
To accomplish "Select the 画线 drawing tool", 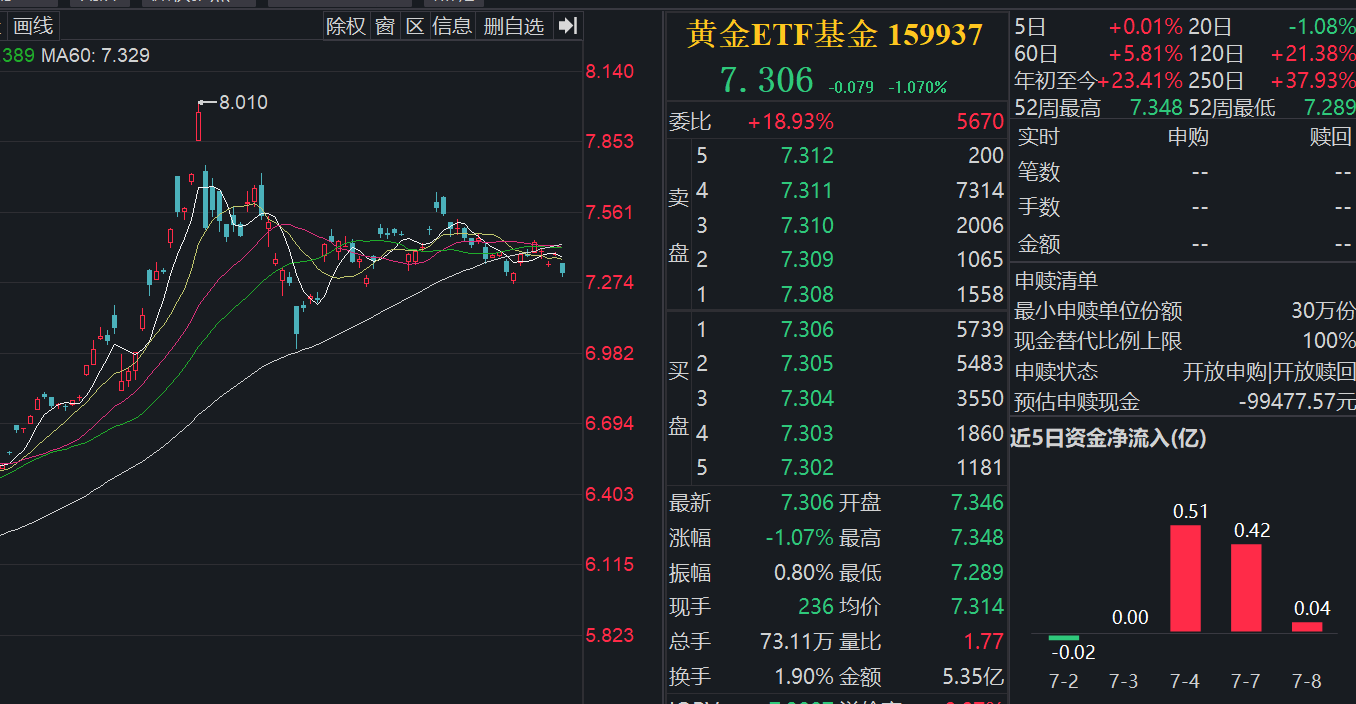I will pyautogui.click(x=33, y=26).
